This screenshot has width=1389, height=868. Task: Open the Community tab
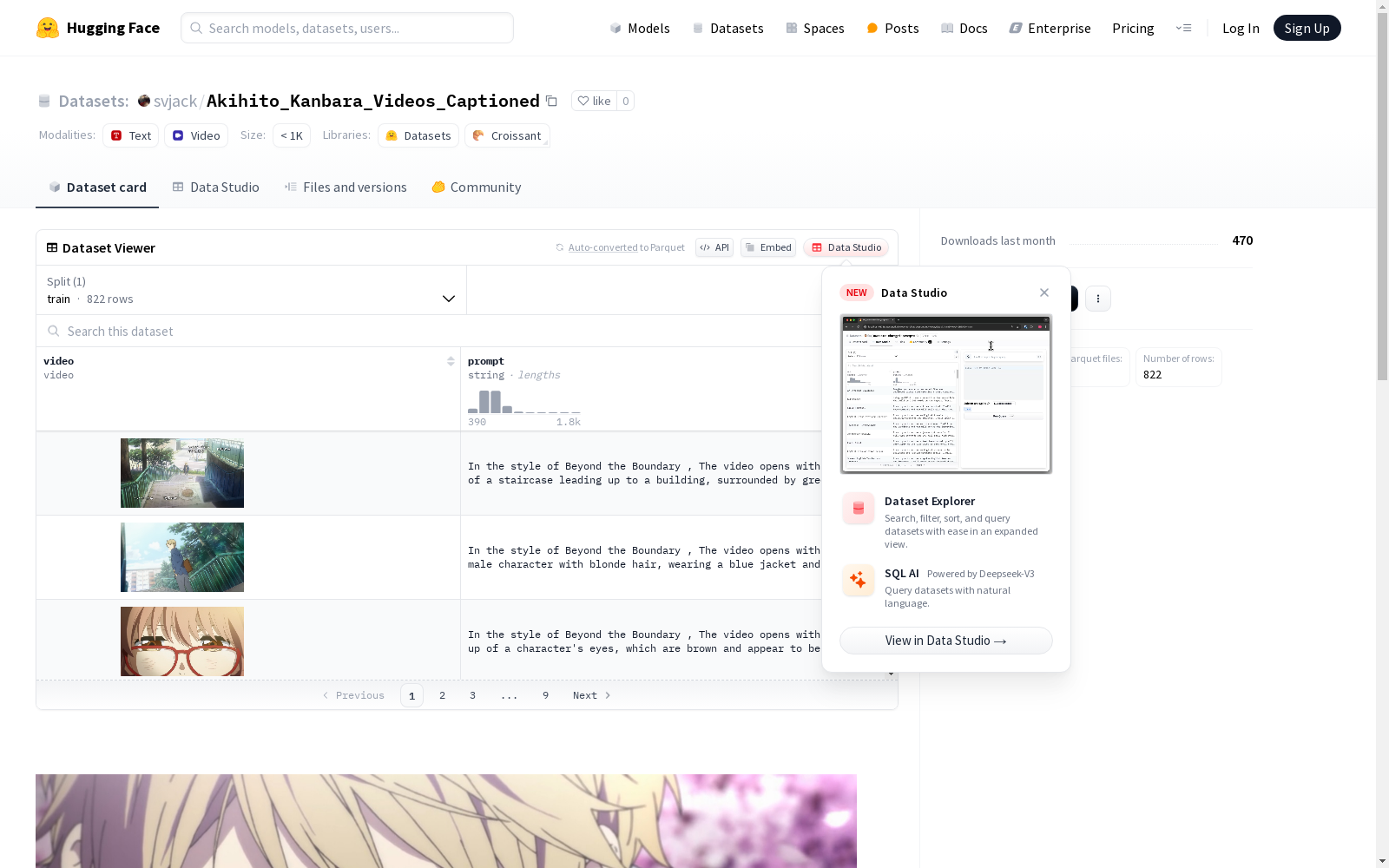tap(477, 187)
